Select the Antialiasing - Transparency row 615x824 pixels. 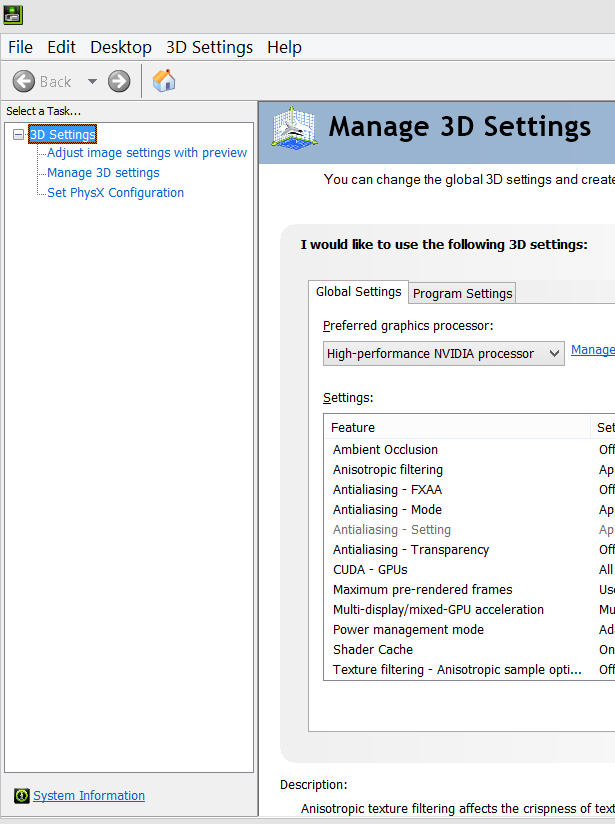[469, 550]
